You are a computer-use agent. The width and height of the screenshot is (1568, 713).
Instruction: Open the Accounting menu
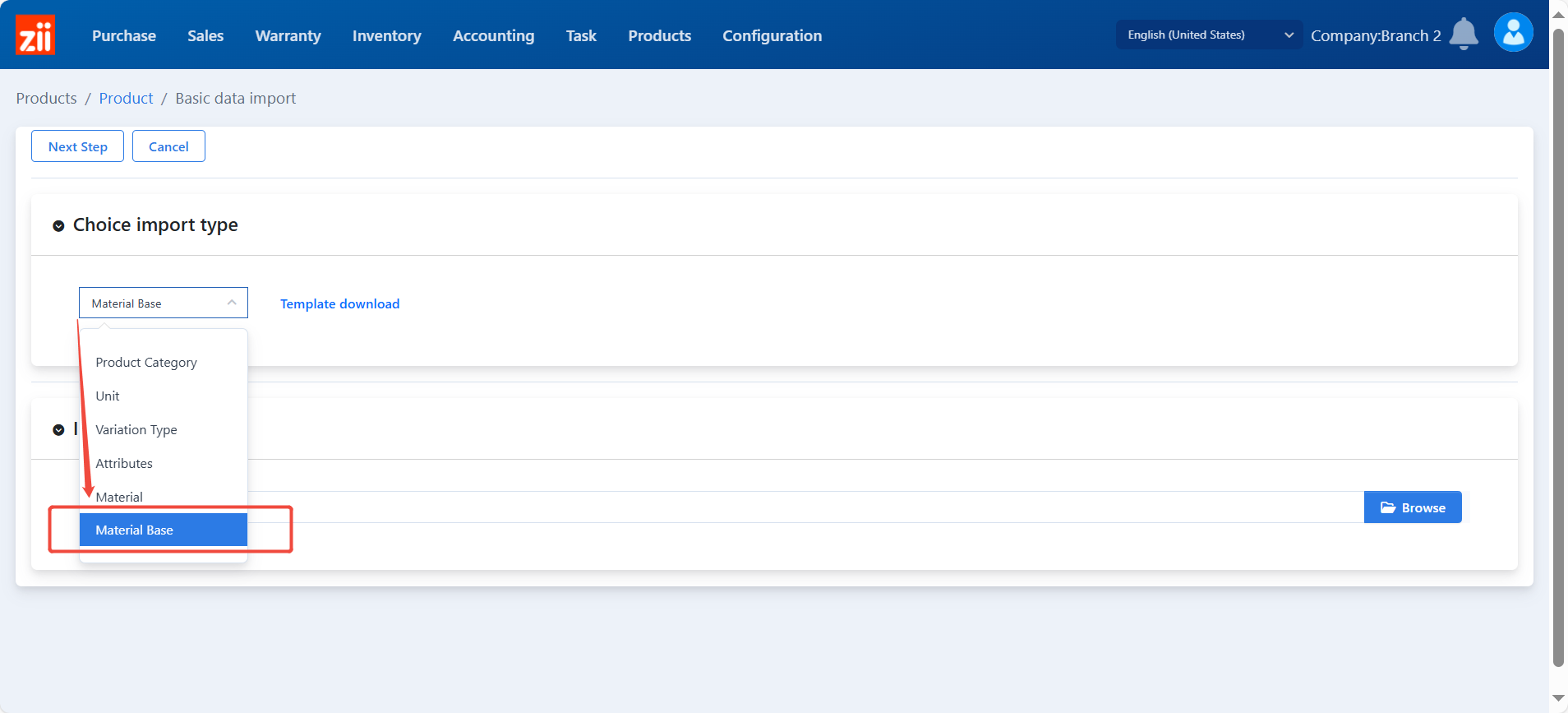(493, 35)
